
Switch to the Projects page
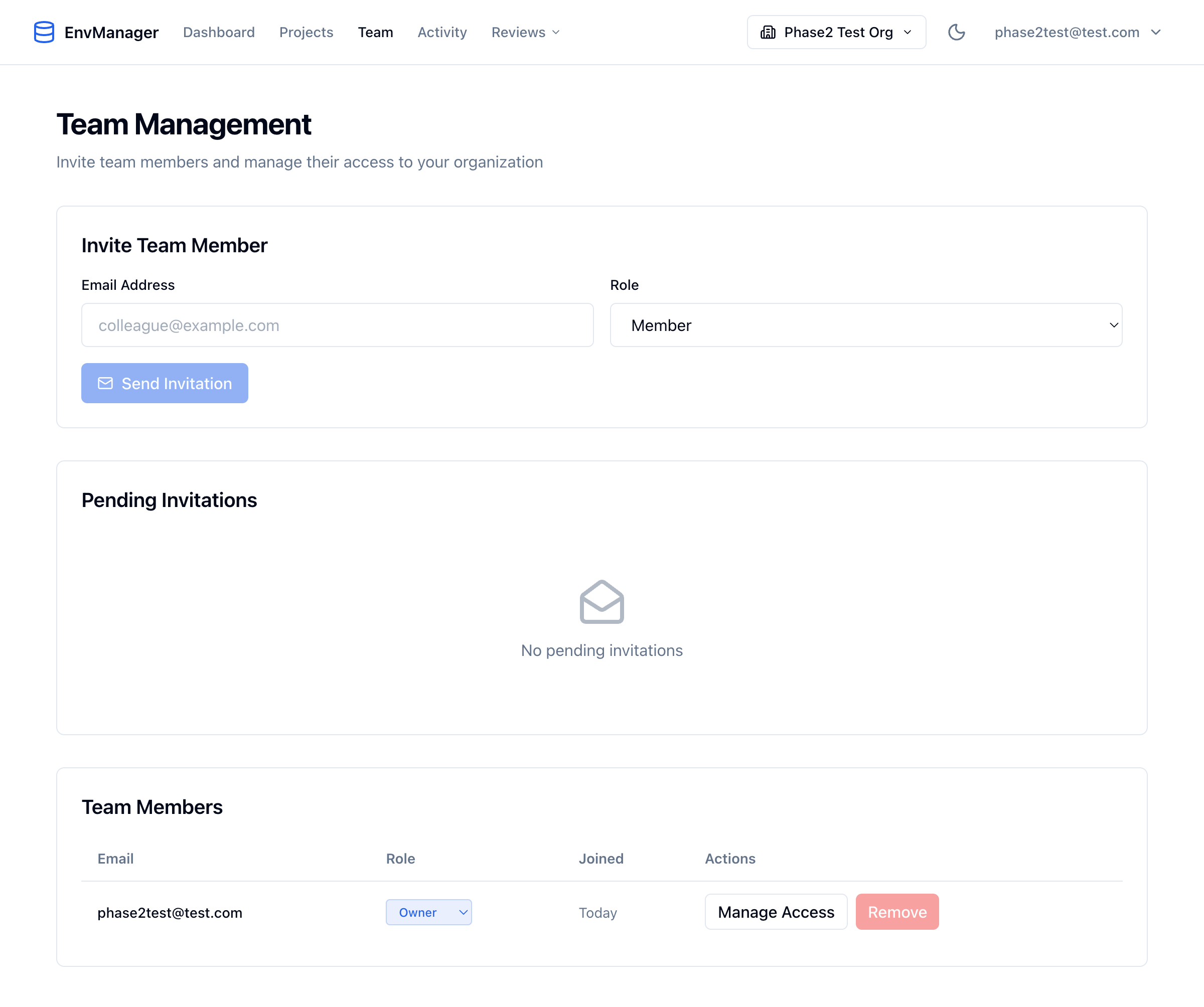306,32
